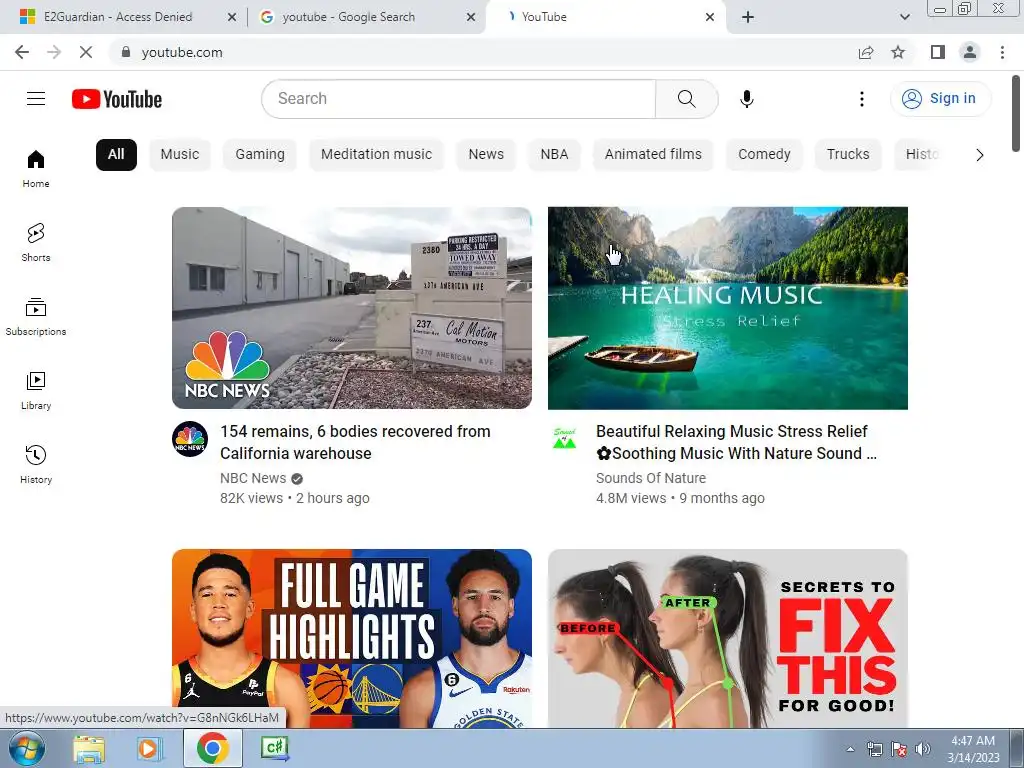The height and width of the screenshot is (768, 1024).
Task: Stop page loading with X button
Action: [x=86, y=52]
